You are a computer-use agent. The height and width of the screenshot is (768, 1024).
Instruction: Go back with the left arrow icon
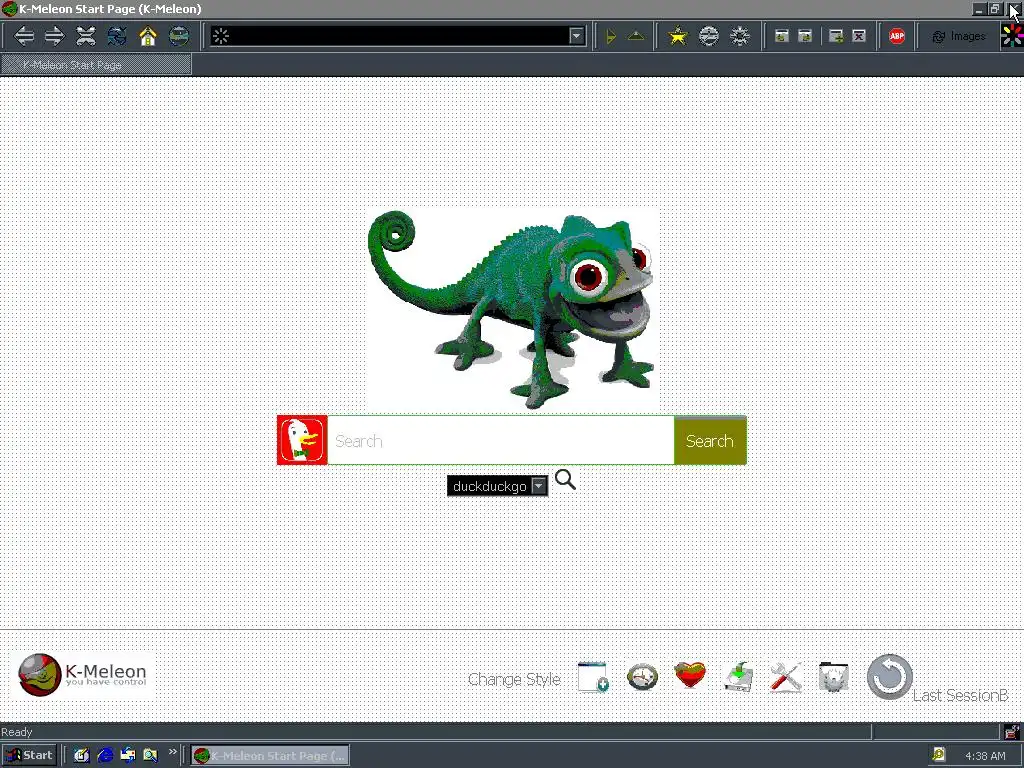tap(24, 36)
